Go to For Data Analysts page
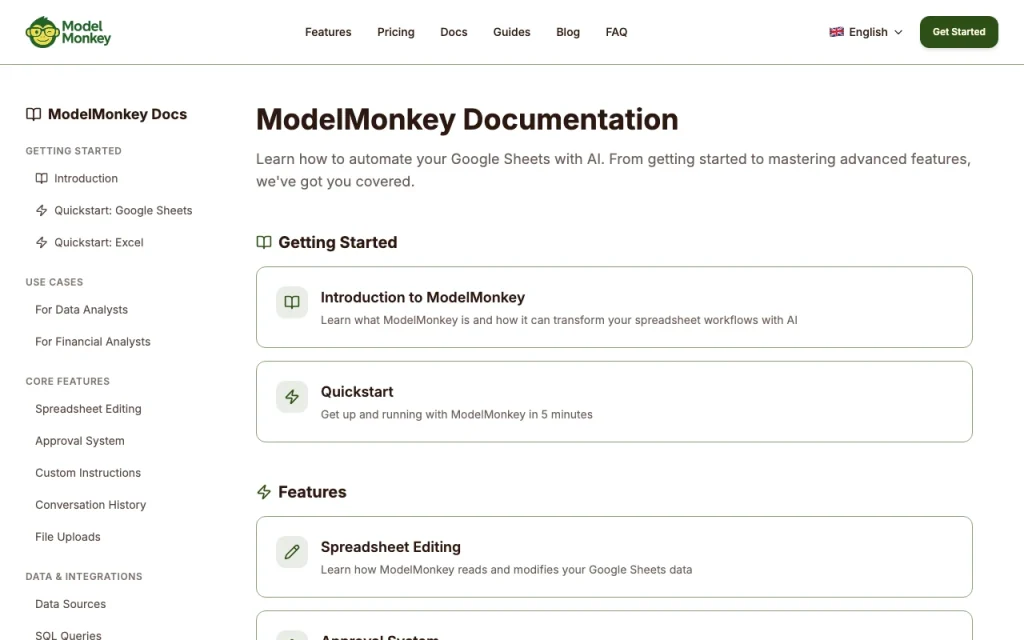Image resolution: width=1024 pixels, height=640 pixels. pos(82,310)
